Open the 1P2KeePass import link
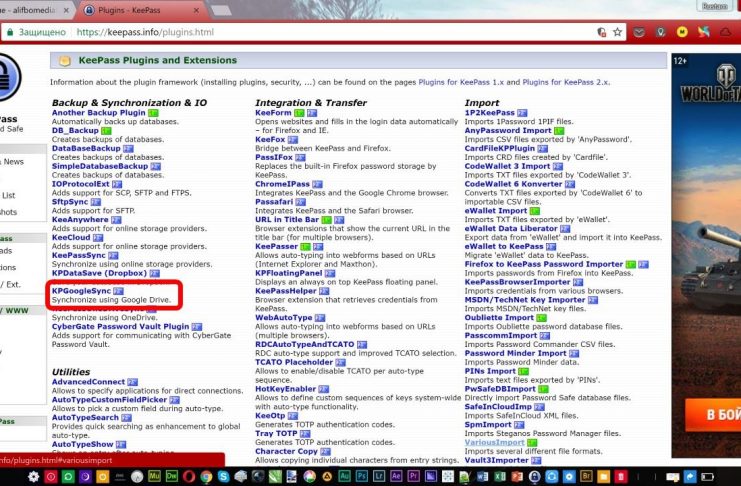 (x=490, y=113)
